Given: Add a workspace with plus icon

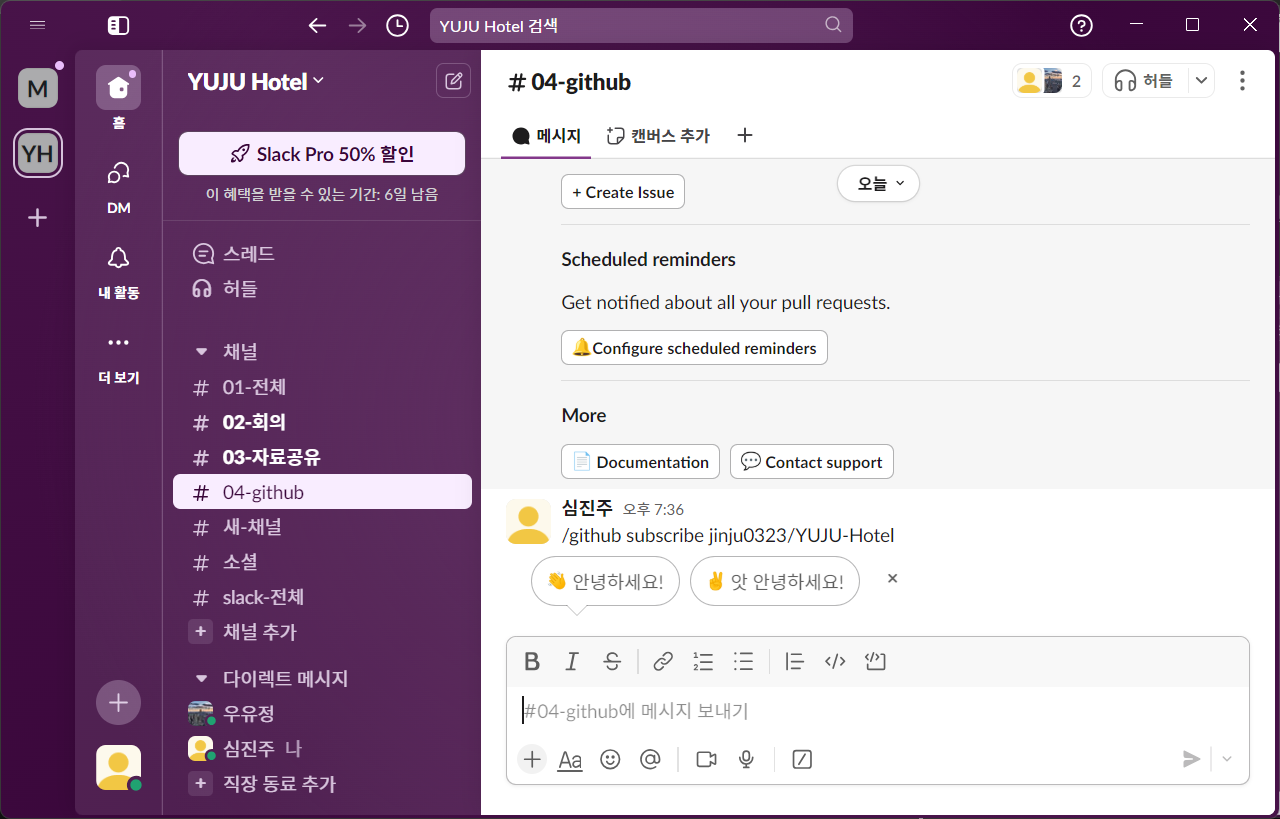Looking at the screenshot, I should click(38, 217).
